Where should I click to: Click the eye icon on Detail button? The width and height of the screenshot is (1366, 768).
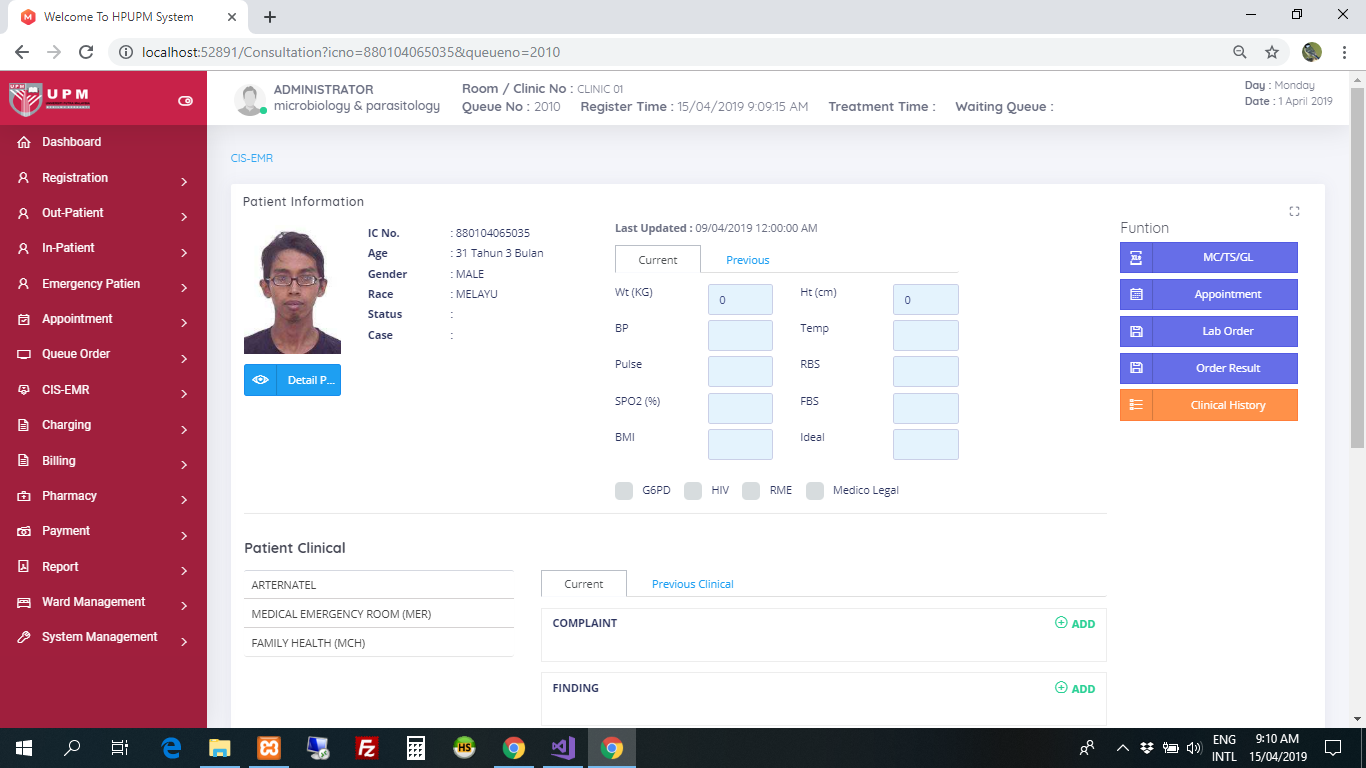tap(260, 380)
